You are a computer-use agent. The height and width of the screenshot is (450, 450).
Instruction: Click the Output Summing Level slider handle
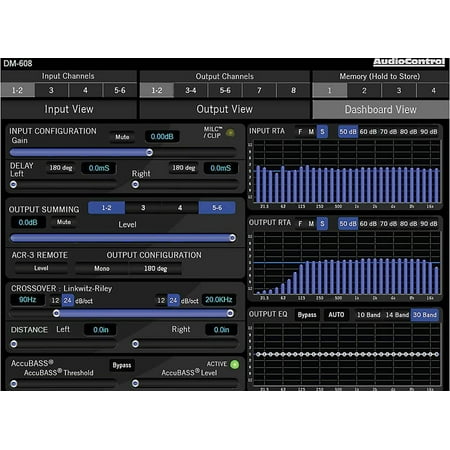[x=232, y=238]
